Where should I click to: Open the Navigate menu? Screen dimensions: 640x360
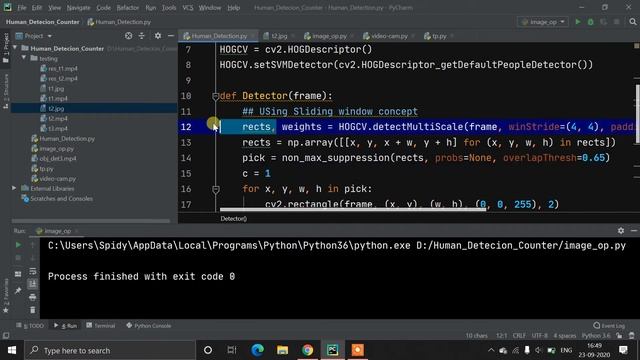pyautogui.click(x=78, y=8)
